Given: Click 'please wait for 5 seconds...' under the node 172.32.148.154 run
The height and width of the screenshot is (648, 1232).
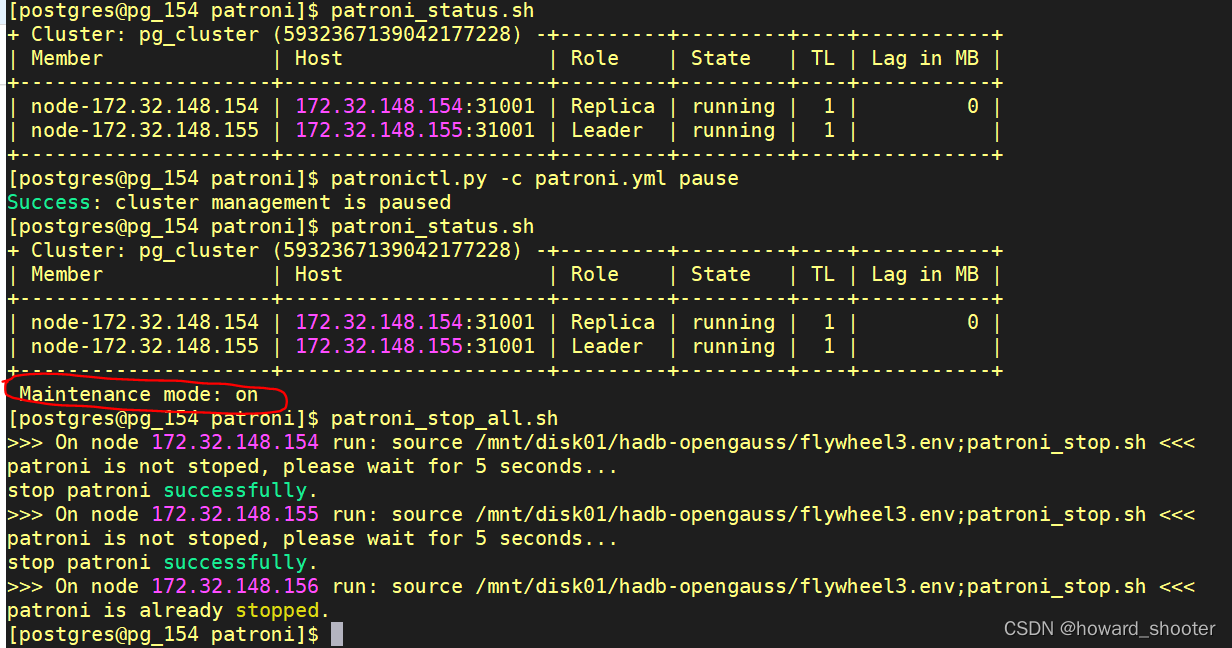Looking at the screenshot, I should (450, 467).
